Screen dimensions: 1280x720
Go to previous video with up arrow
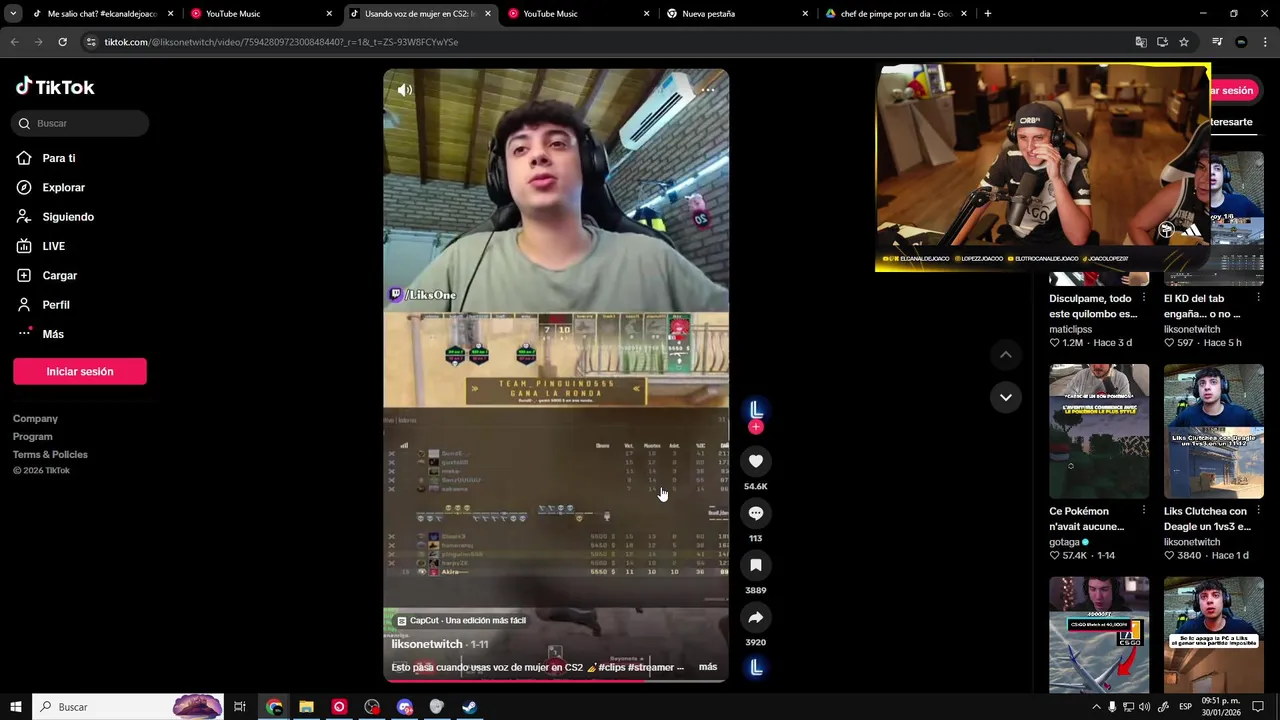1006,355
